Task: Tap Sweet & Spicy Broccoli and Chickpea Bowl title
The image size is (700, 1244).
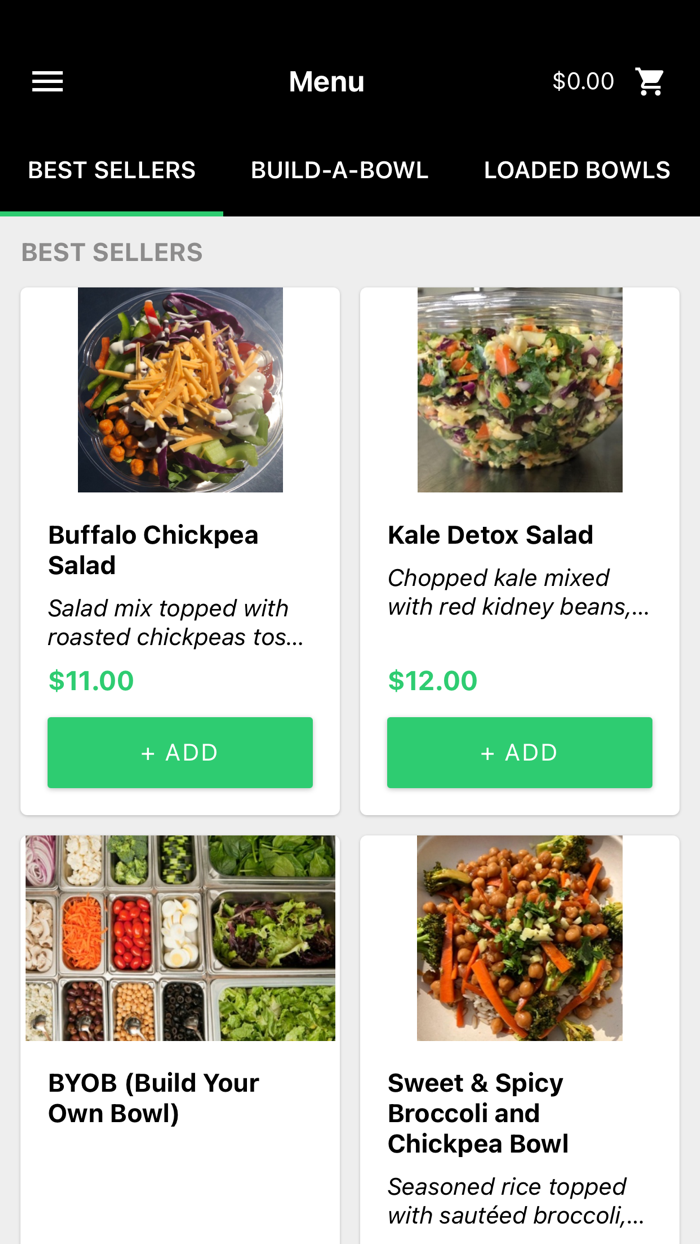Action: 478,1113
